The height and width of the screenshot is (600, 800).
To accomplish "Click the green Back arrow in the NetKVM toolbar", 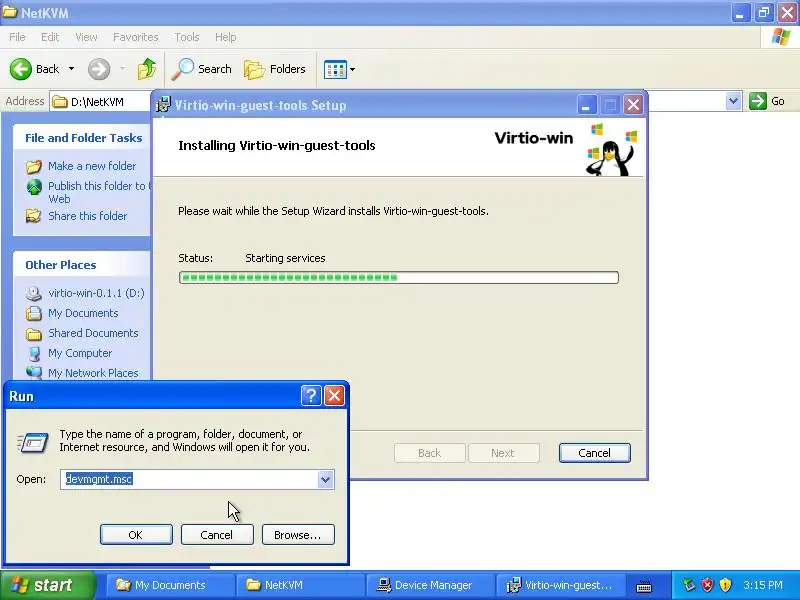I will pos(20,69).
